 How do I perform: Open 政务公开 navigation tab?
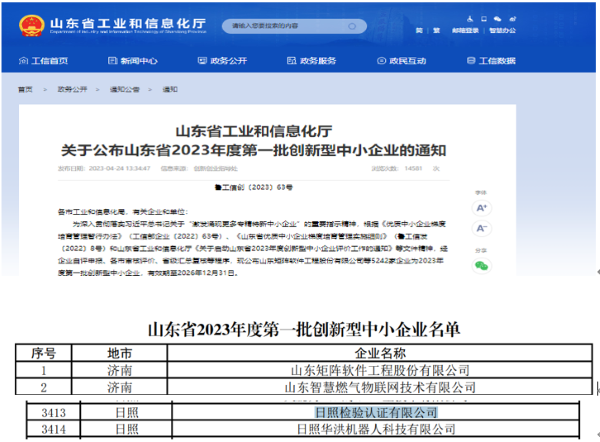pos(222,60)
